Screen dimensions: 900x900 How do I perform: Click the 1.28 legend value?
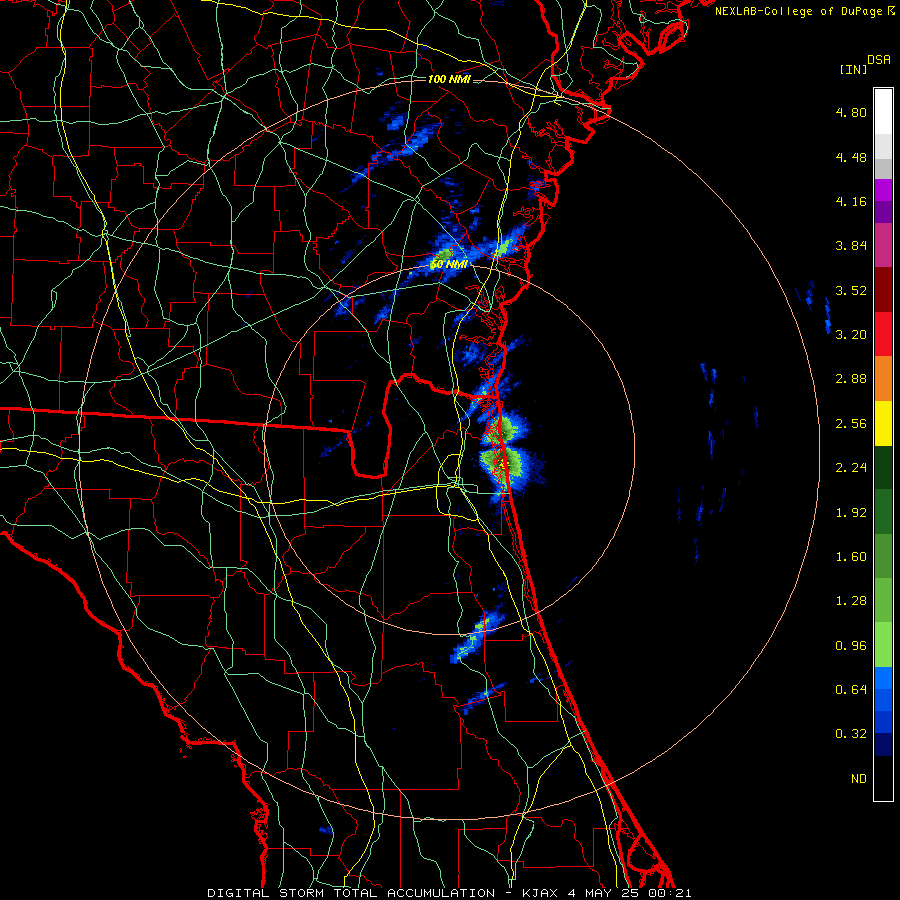pyautogui.click(x=851, y=601)
